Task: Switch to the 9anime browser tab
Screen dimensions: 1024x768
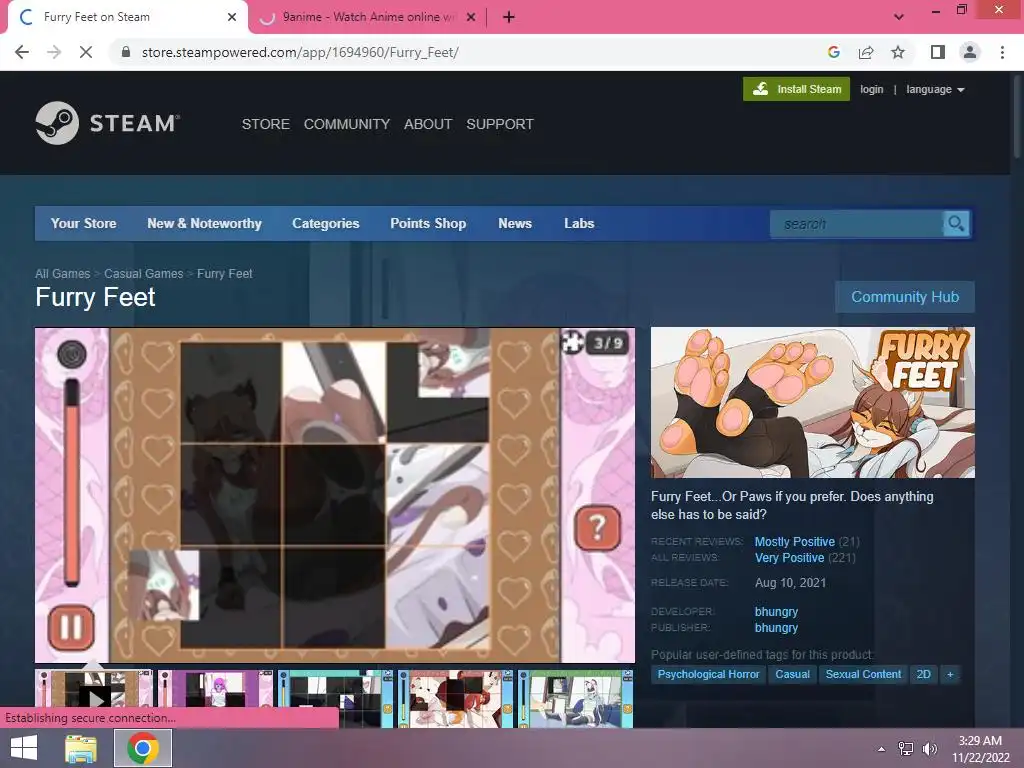Action: point(368,18)
